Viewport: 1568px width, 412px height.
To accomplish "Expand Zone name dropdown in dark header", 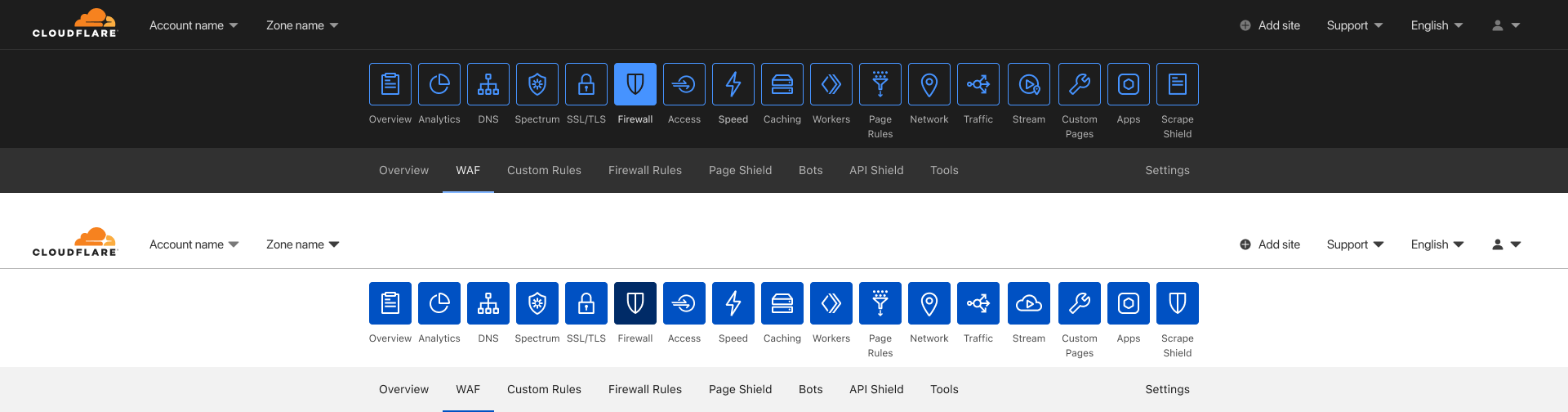I will click(302, 25).
